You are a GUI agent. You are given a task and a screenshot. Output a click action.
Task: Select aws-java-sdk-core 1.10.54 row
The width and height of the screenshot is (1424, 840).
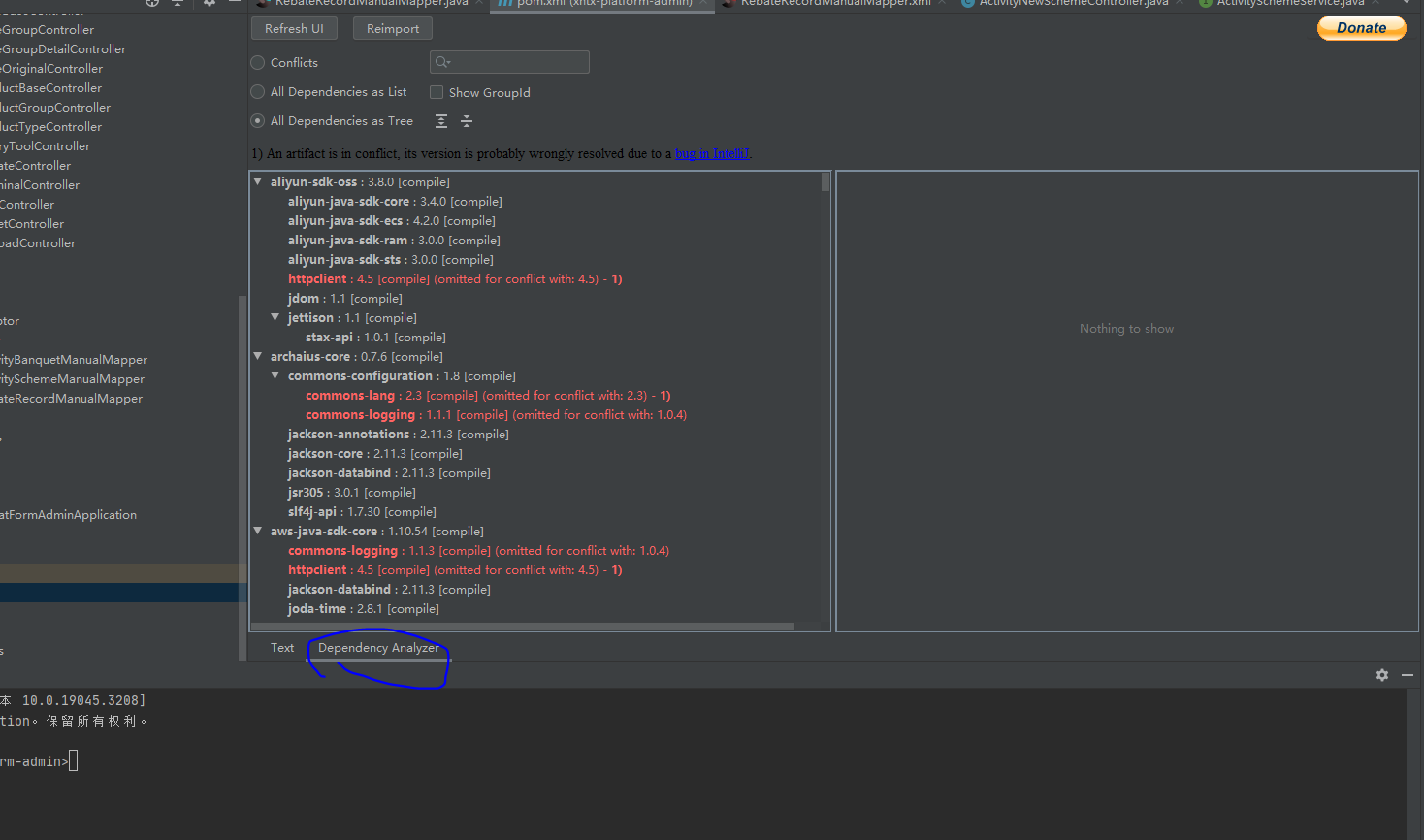(x=376, y=531)
